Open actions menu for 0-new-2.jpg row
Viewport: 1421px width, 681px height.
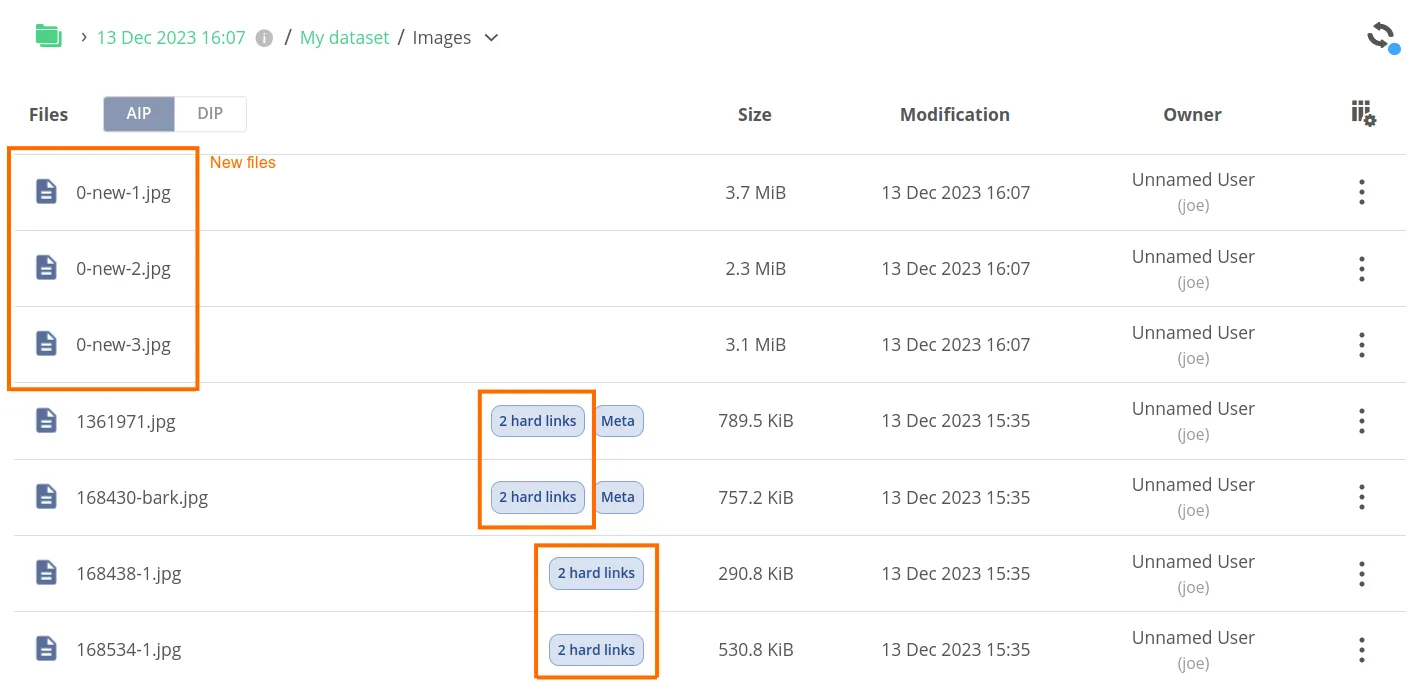1361,268
